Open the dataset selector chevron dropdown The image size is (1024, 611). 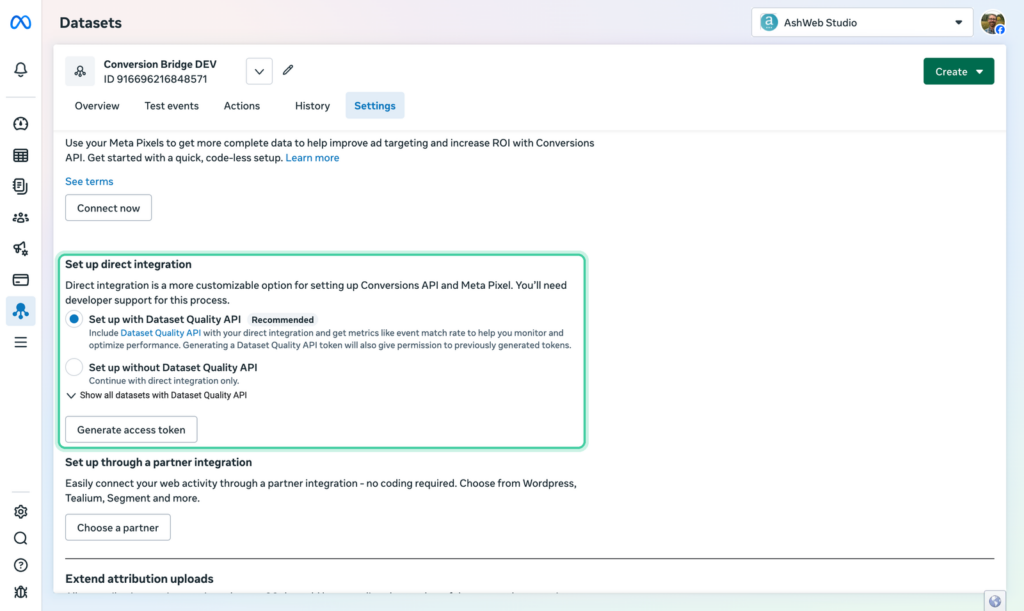coord(259,71)
